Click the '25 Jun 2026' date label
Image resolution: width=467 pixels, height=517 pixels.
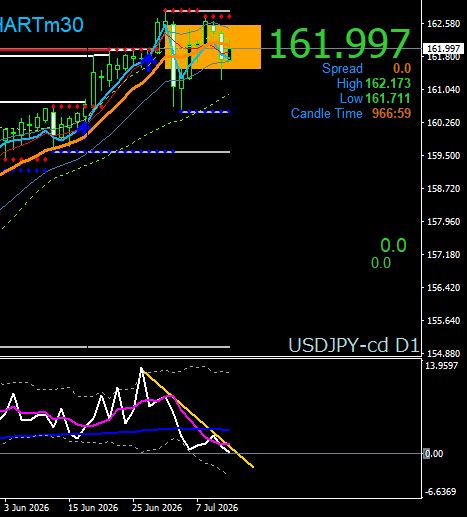pos(157,508)
